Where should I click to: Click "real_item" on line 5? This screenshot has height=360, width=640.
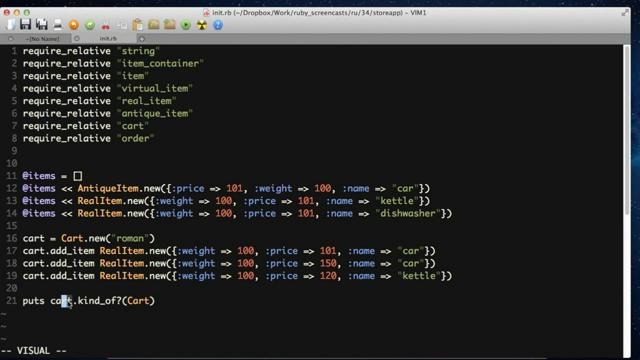[147, 101]
